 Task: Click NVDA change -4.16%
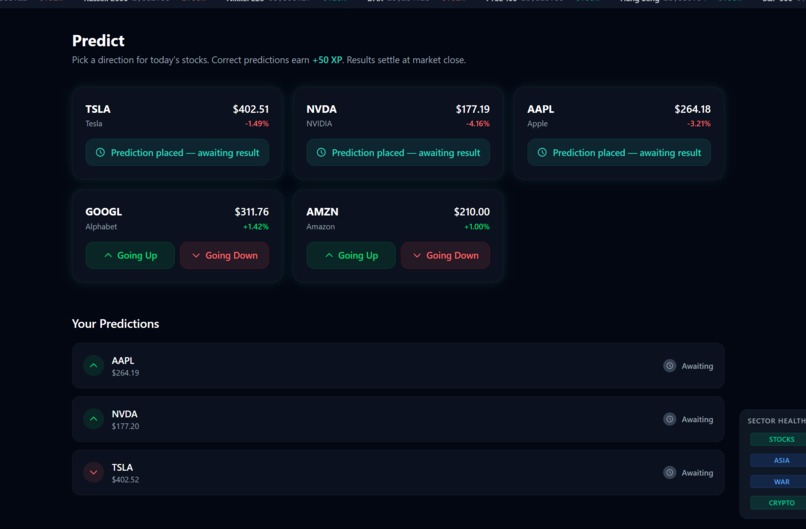tap(478, 124)
